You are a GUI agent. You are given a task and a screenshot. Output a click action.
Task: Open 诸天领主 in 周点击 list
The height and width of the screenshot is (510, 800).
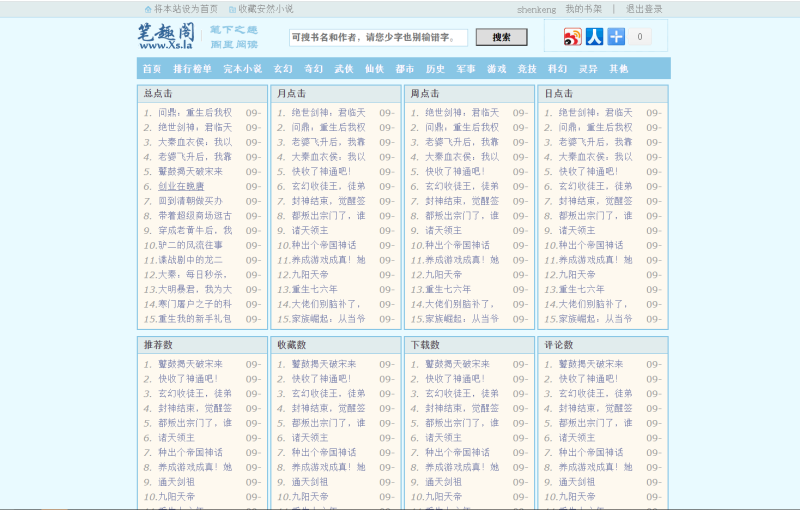pyautogui.click(x=443, y=231)
